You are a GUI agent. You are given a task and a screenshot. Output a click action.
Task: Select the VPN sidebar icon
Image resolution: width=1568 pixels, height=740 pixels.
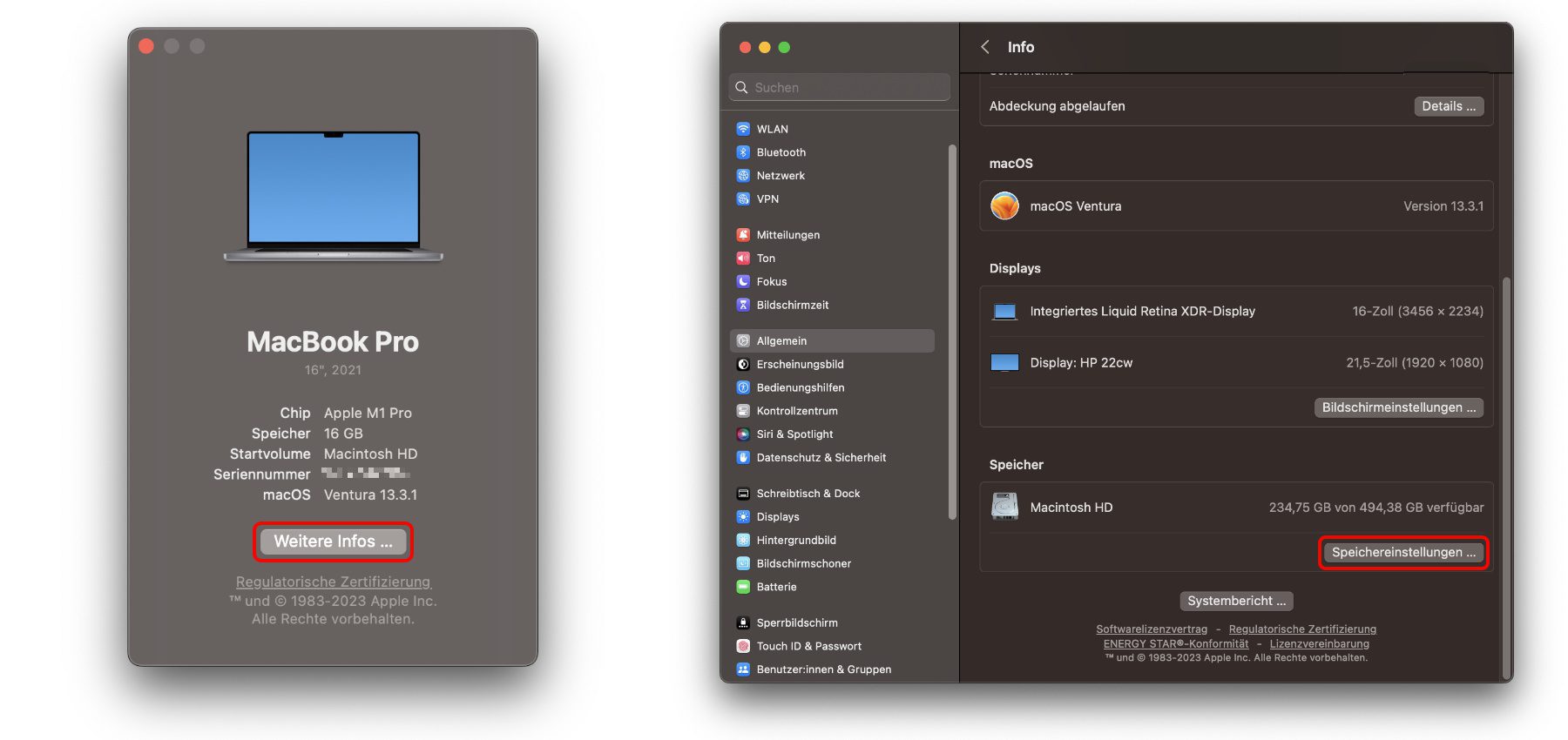point(743,199)
